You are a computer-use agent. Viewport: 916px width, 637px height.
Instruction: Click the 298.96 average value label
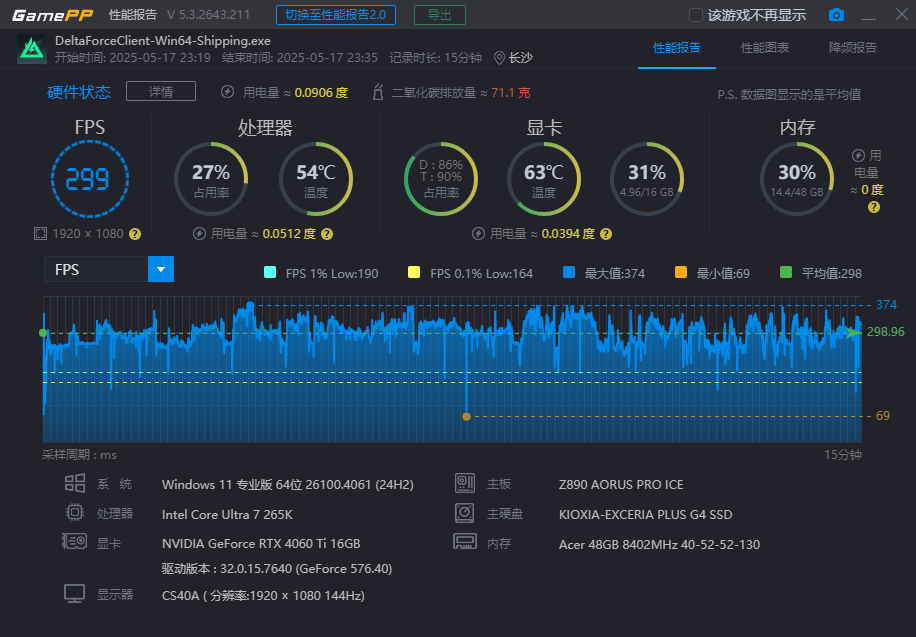886,332
